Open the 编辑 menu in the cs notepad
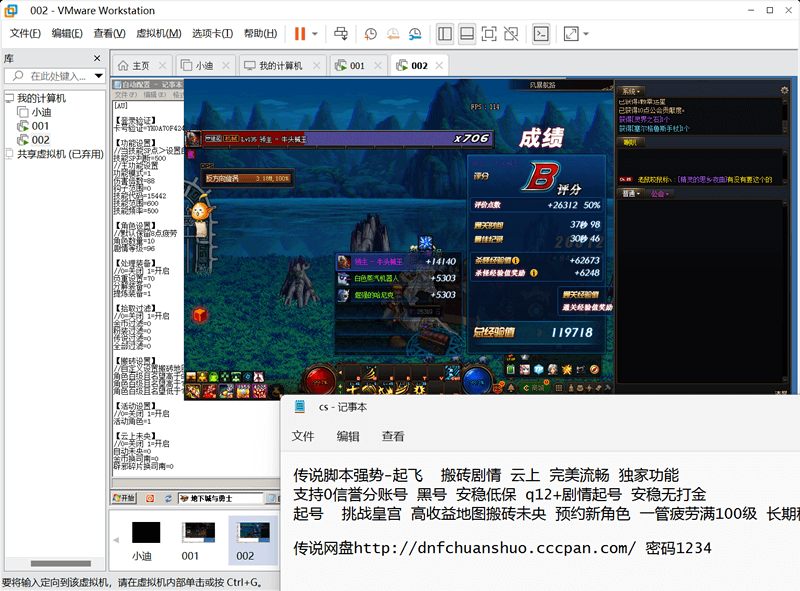The width and height of the screenshot is (800, 591). tap(348, 436)
